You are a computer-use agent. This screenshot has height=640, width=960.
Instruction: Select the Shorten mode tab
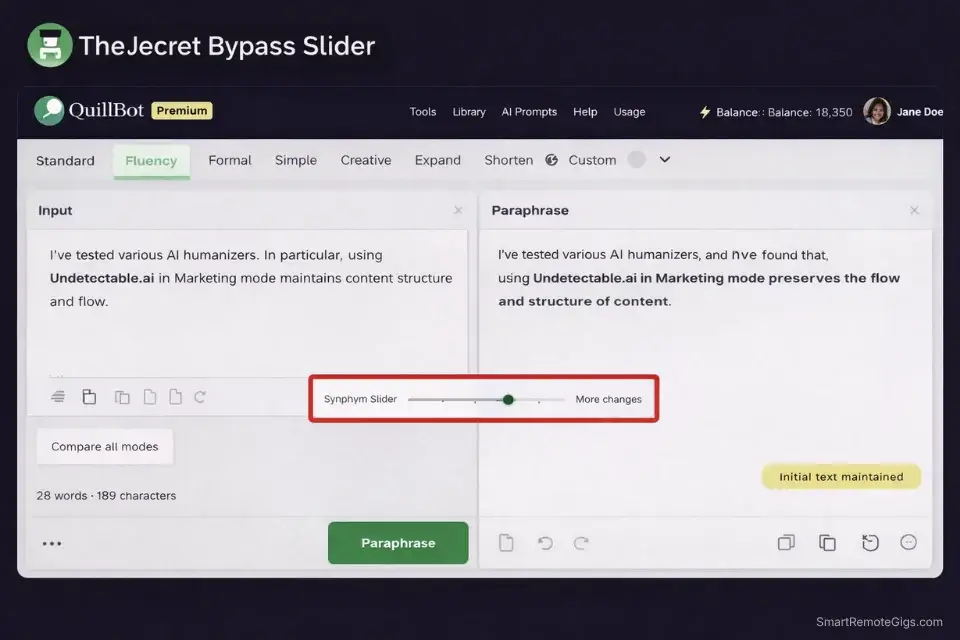(508, 160)
